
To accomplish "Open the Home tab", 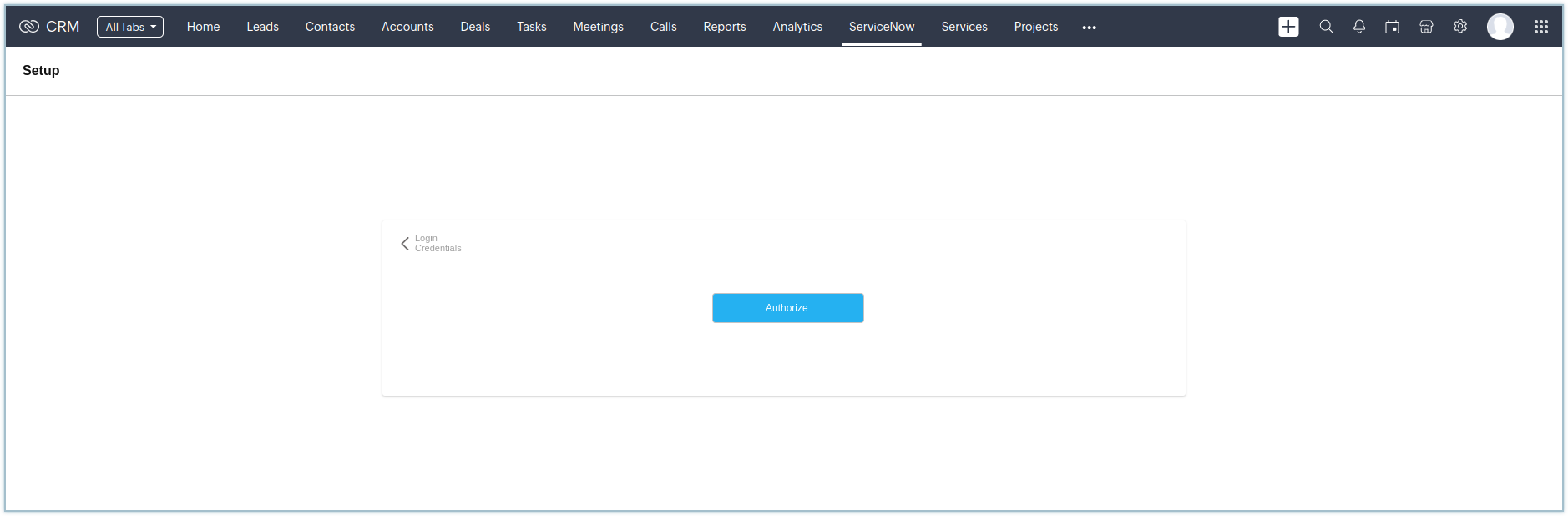I will tap(203, 27).
